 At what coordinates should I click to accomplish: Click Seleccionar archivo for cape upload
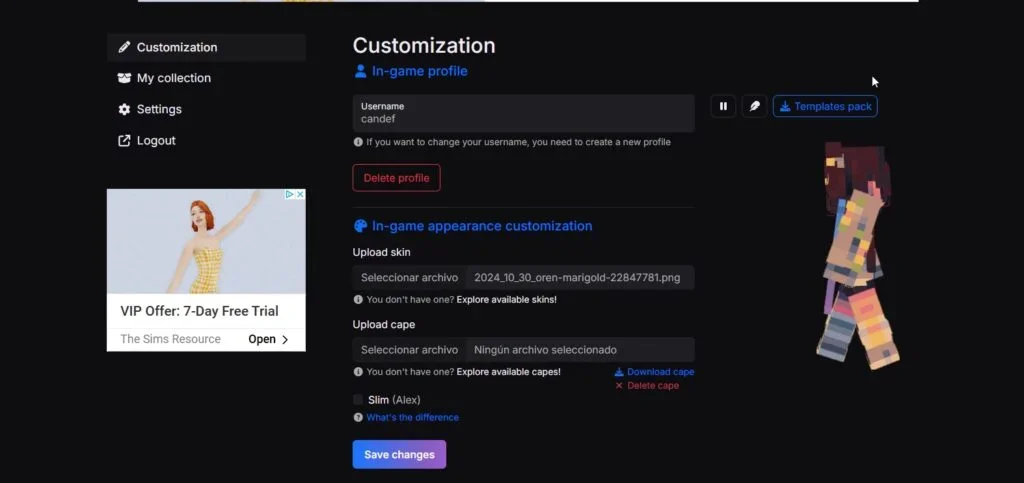pos(409,350)
